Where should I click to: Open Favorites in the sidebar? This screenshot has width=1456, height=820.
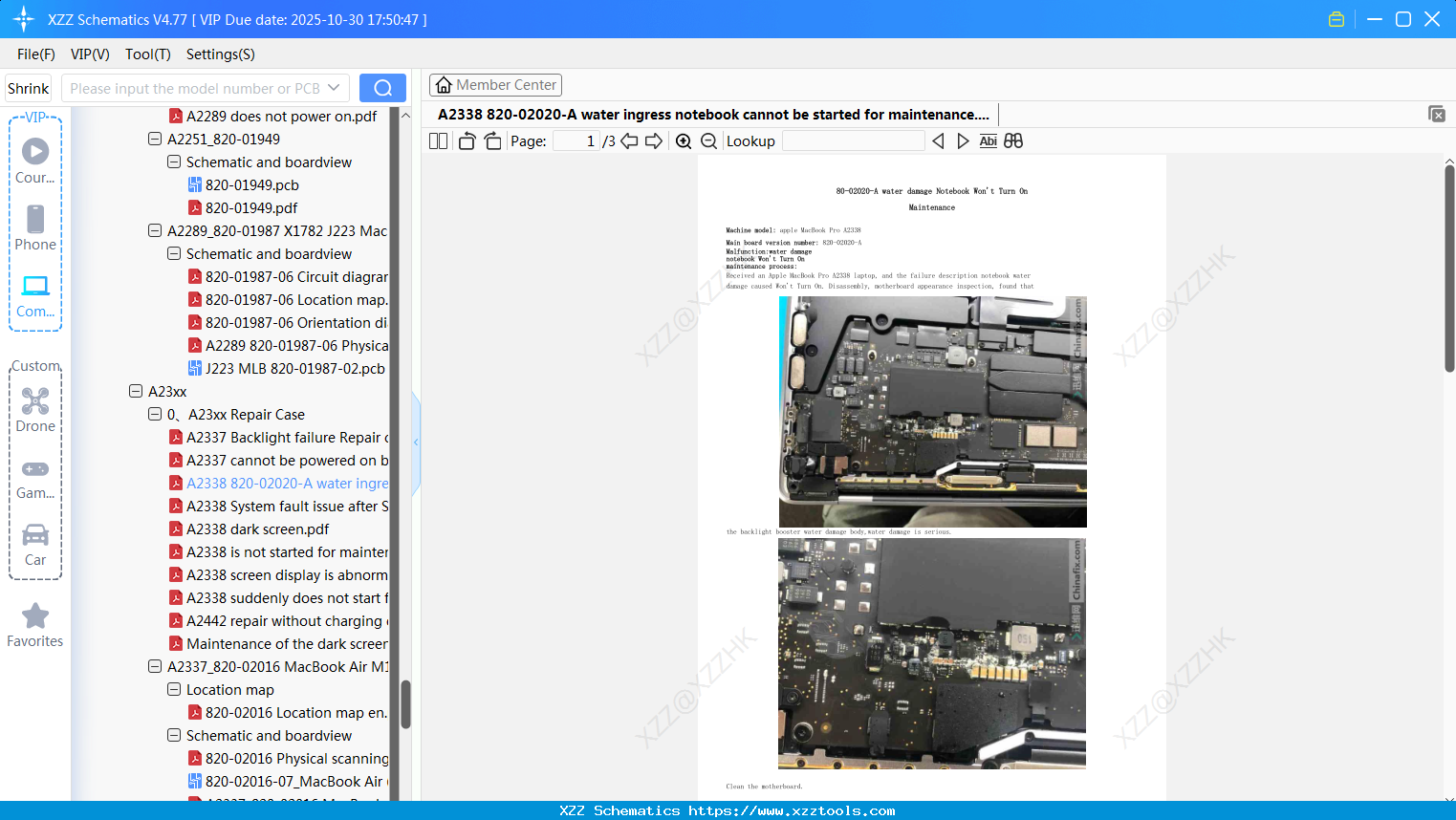(35, 625)
